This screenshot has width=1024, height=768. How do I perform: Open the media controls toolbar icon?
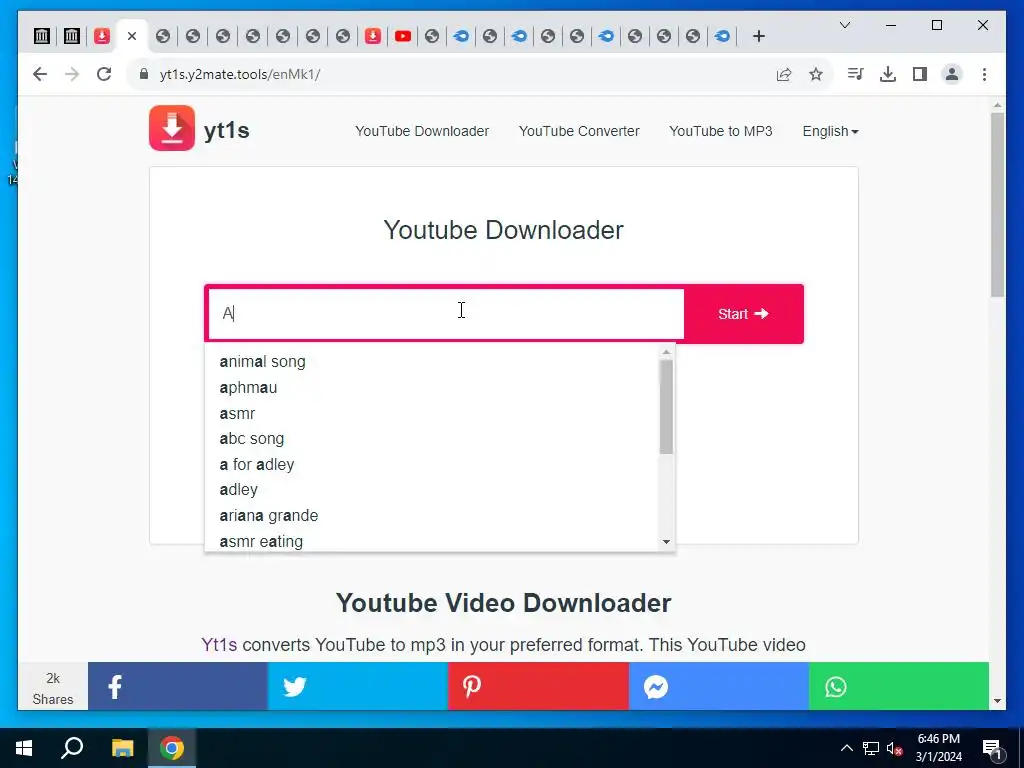click(x=855, y=74)
